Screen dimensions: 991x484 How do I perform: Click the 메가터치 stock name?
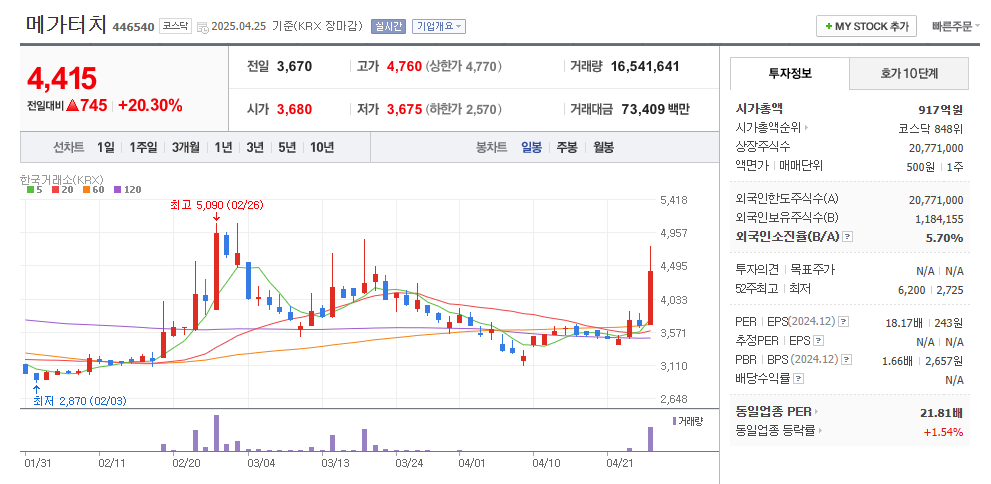(66, 24)
